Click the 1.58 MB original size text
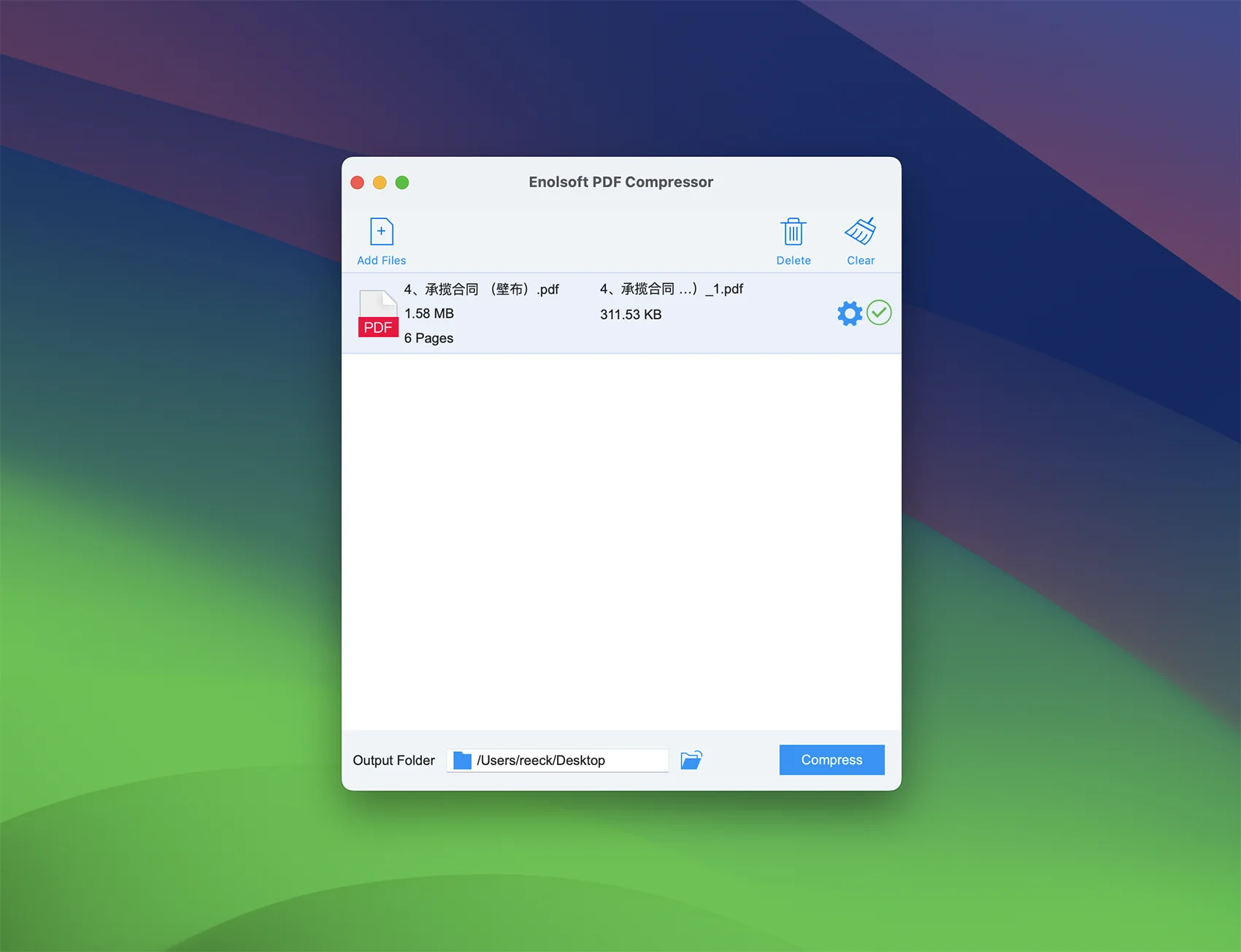The image size is (1241, 952). [429, 314]
